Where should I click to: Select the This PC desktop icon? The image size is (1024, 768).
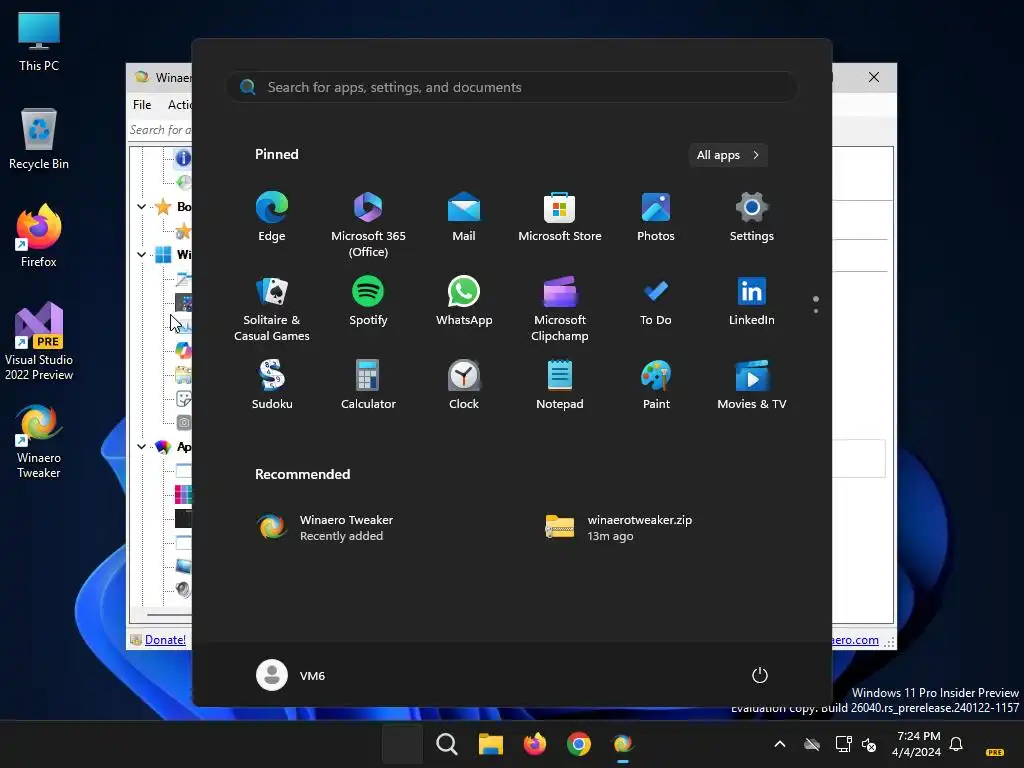coord(39,41)
